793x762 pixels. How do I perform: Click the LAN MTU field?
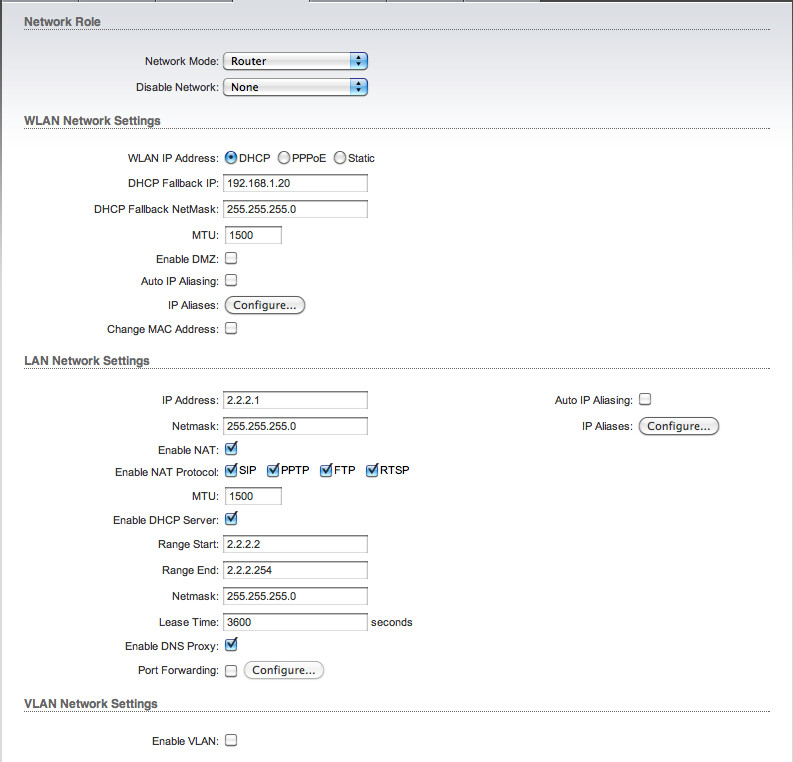[253, 496]
